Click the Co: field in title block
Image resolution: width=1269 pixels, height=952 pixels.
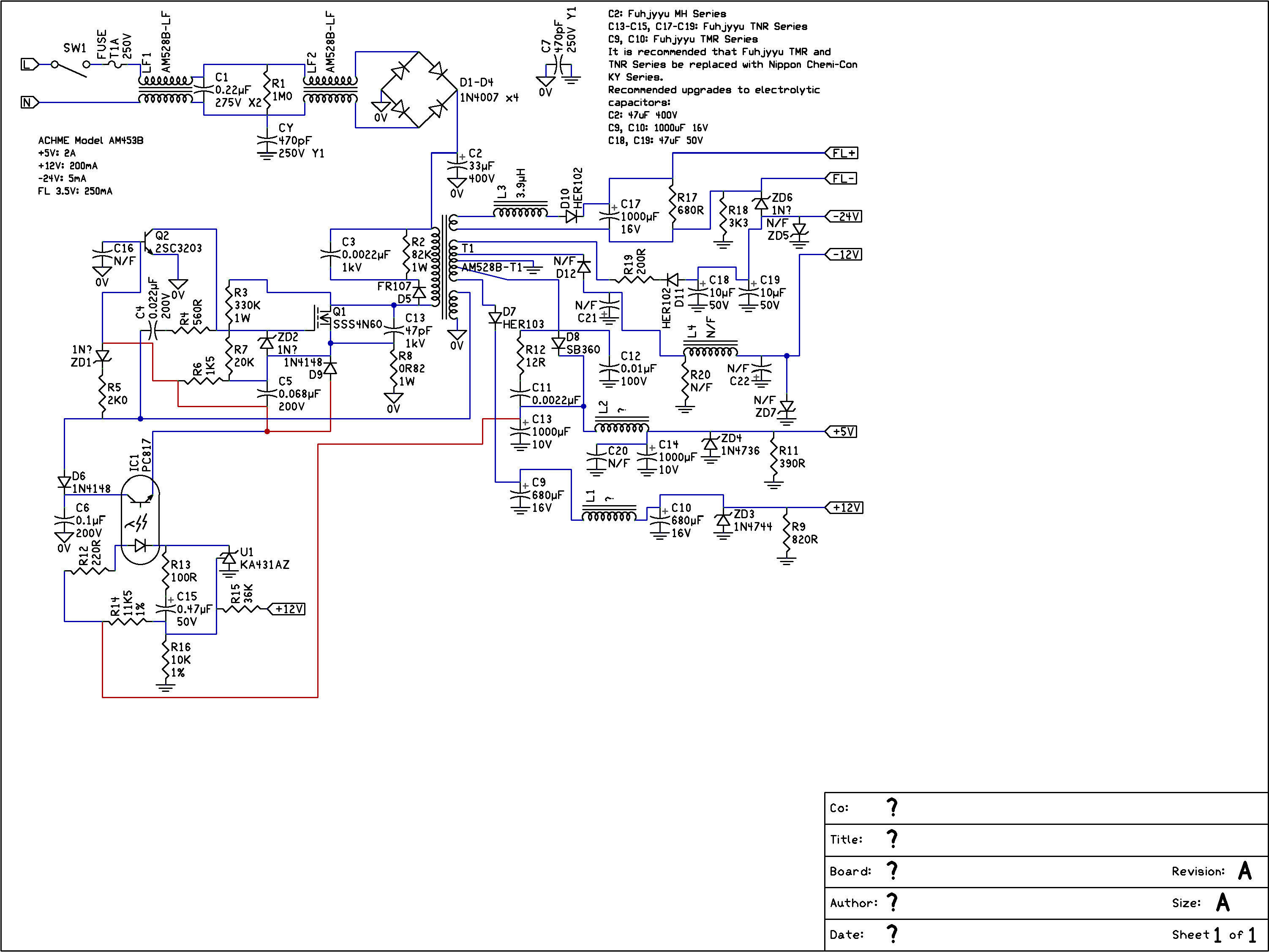click(x=1046, y=809)
